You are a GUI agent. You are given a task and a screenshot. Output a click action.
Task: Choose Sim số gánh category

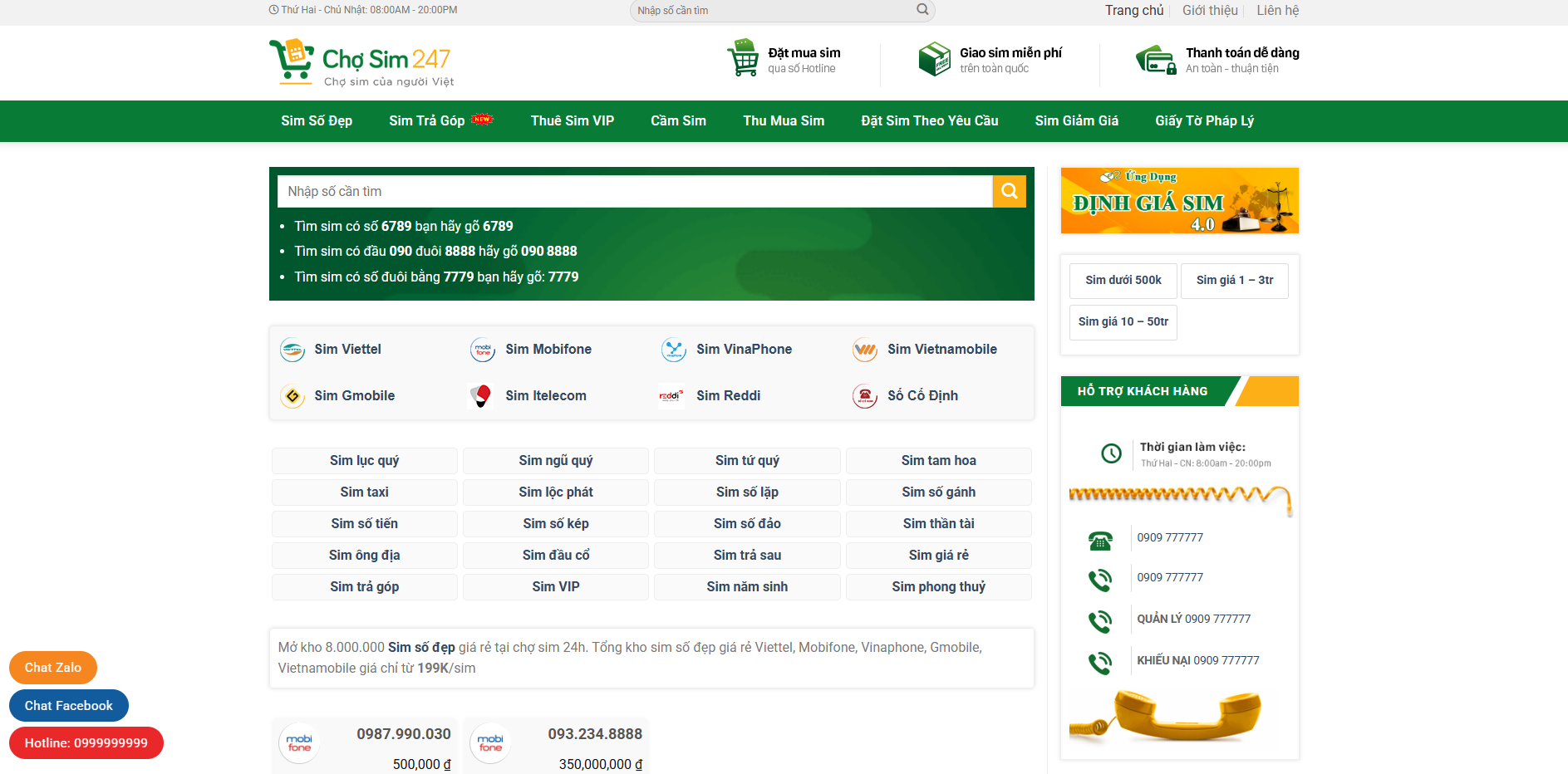pyautogui.click(x=939, y=492)
